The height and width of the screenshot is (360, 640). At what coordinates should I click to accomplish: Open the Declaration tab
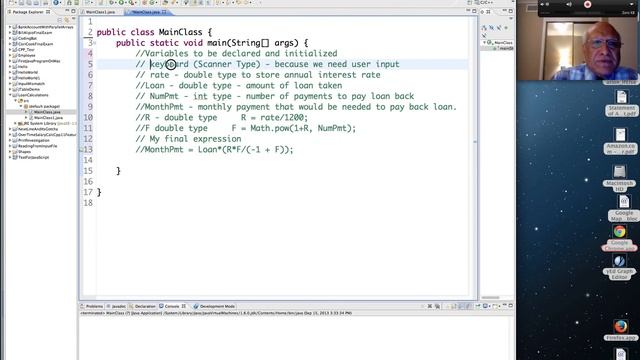[142, 306]
